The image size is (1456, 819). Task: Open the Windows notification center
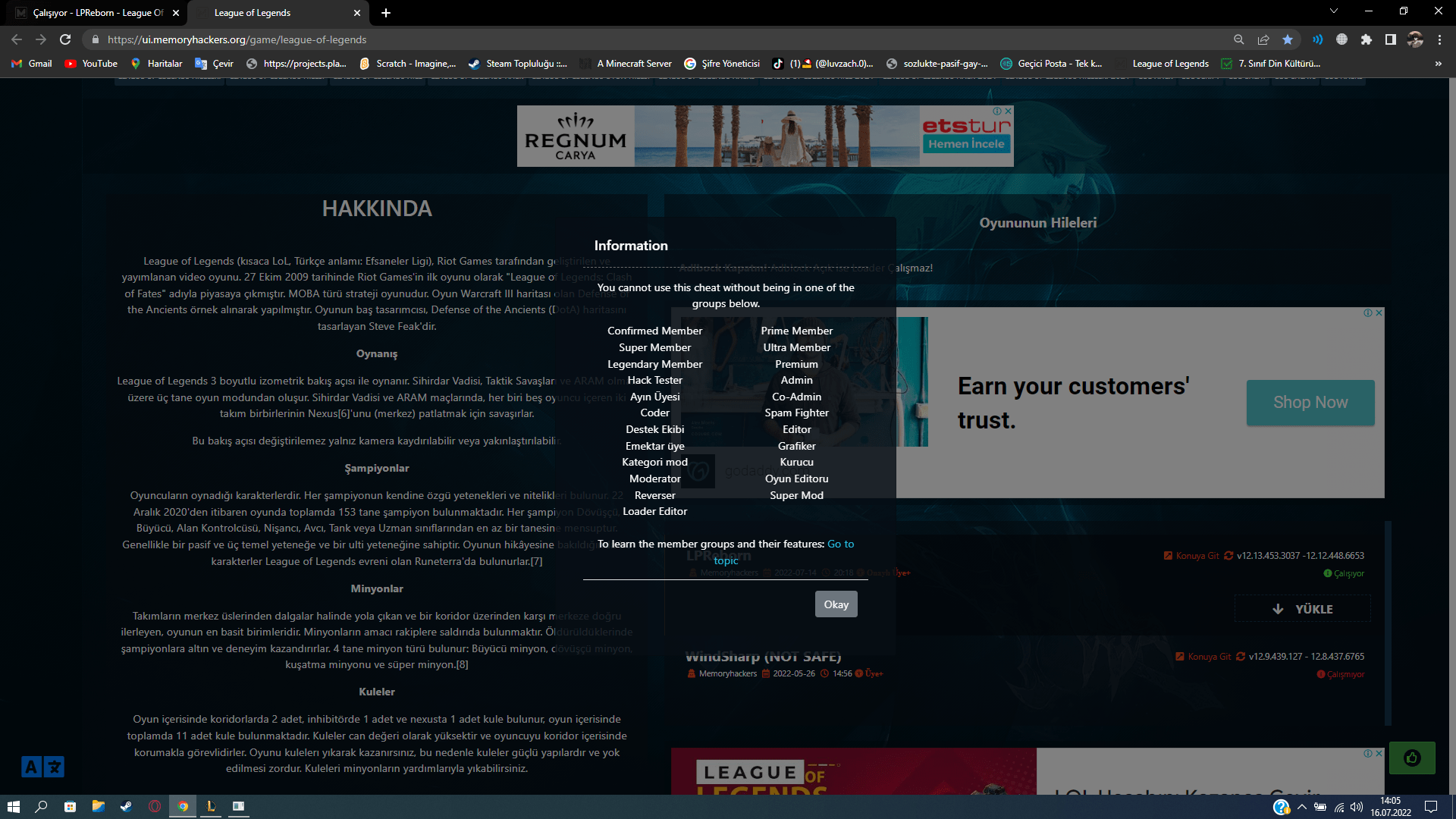click(1431, 807)
